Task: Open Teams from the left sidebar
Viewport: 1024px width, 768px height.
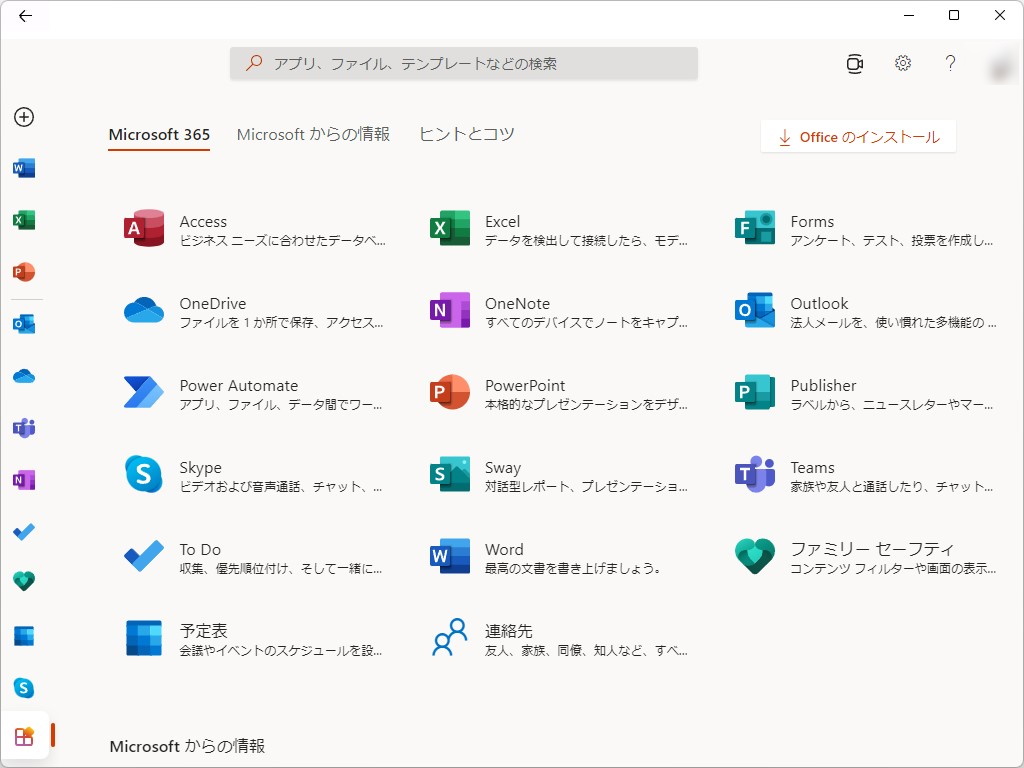Action: (x=23, y=428)
